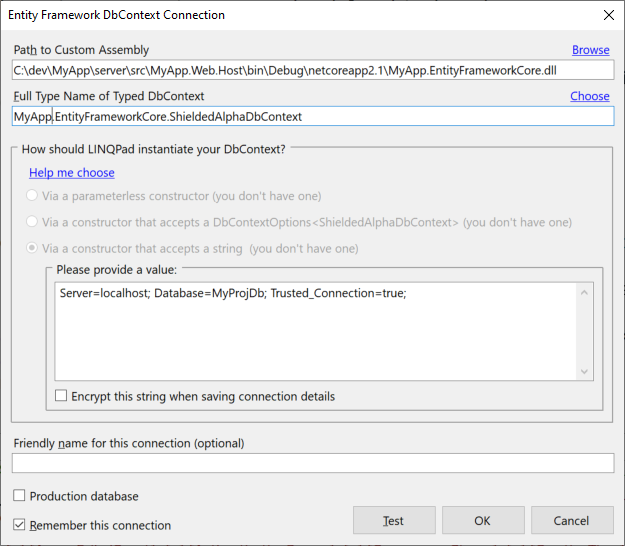Tick the Production database checkbox

point(19,495)
